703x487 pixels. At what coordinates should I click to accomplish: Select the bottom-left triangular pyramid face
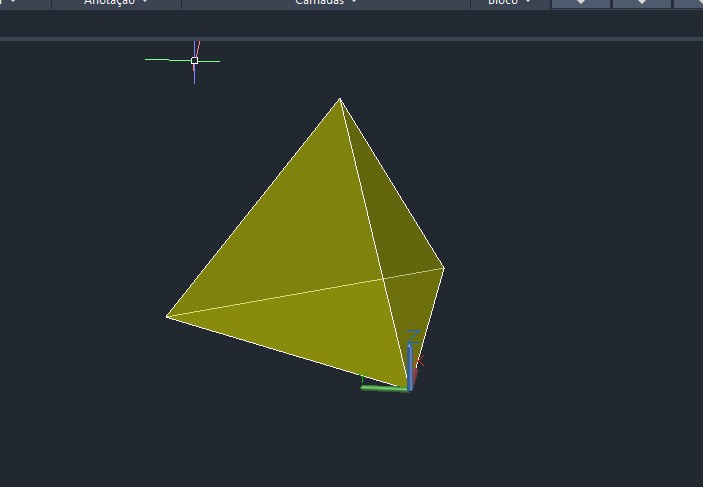310,325
